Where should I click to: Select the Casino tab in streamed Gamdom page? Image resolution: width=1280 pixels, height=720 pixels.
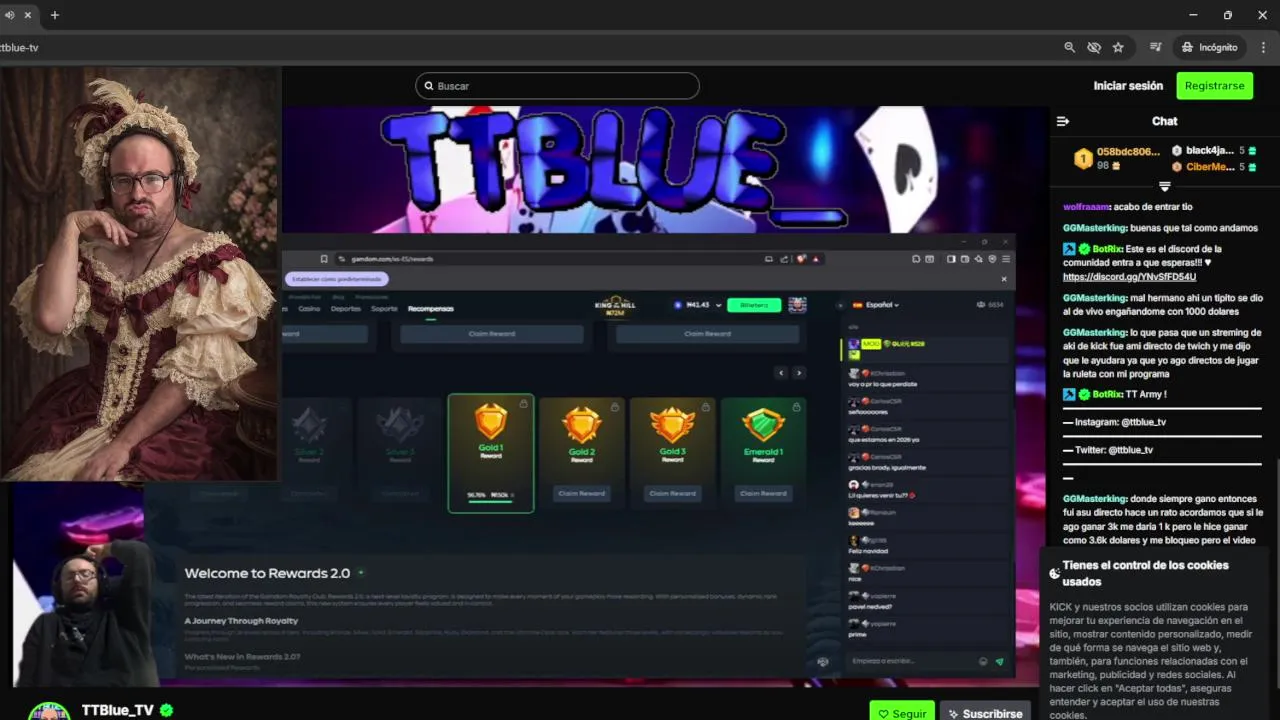point(310,309)
